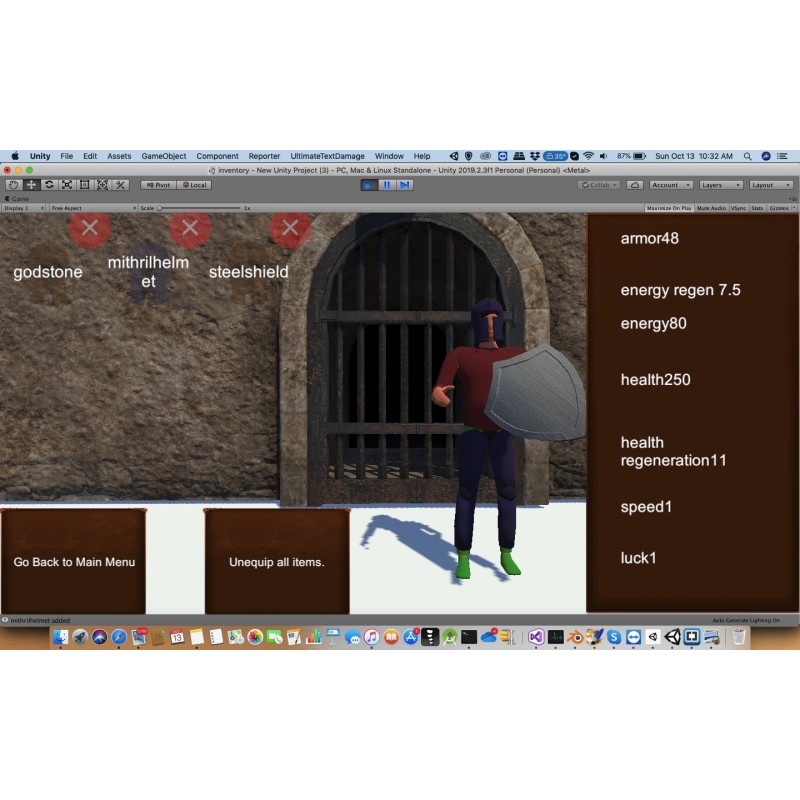Toggle Mute Audio in Game view
Viewport: 800px width, 800px height.
tap(711, 208)
